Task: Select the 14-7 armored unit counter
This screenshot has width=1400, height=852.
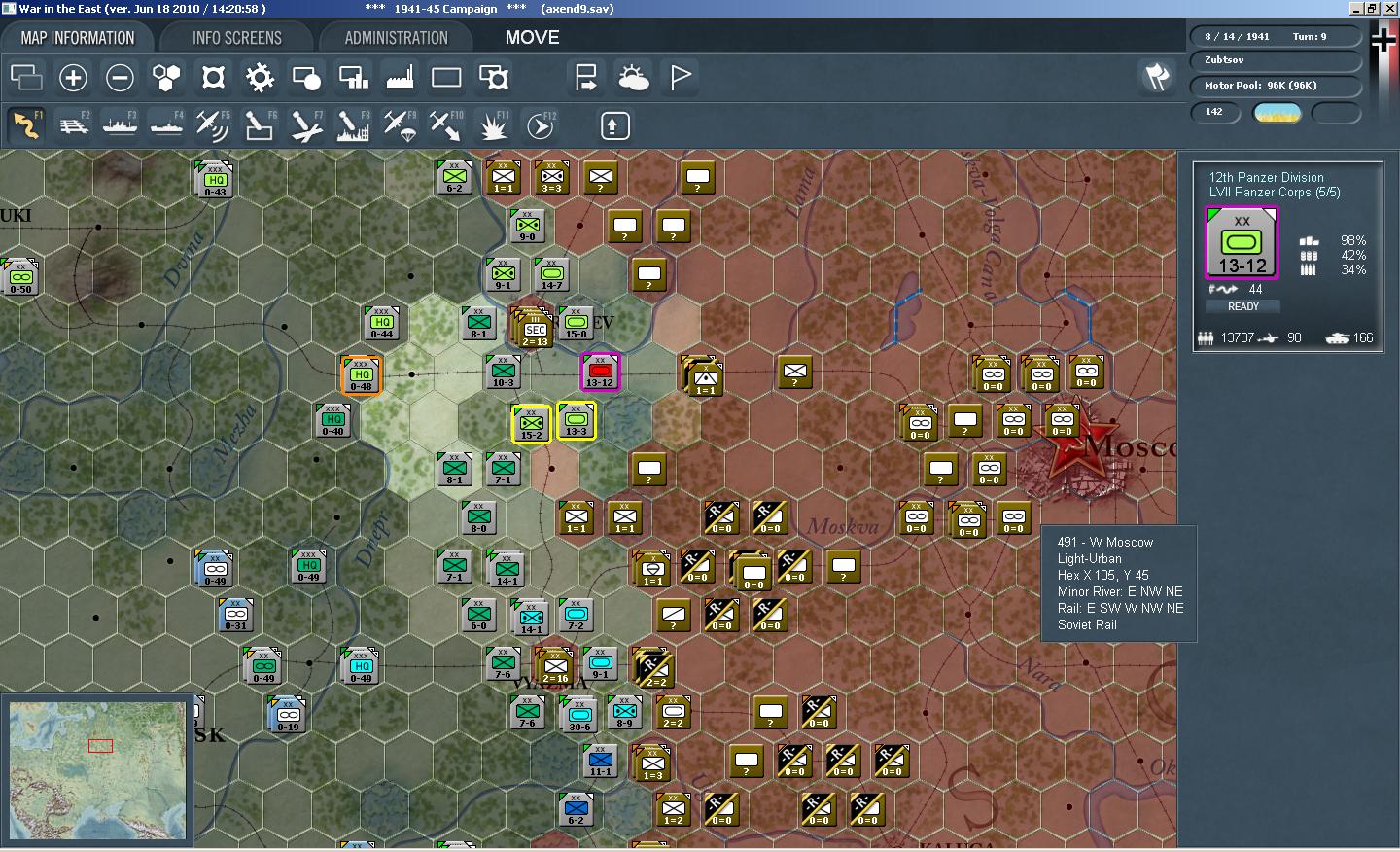Action: click(x=551, y=274)
